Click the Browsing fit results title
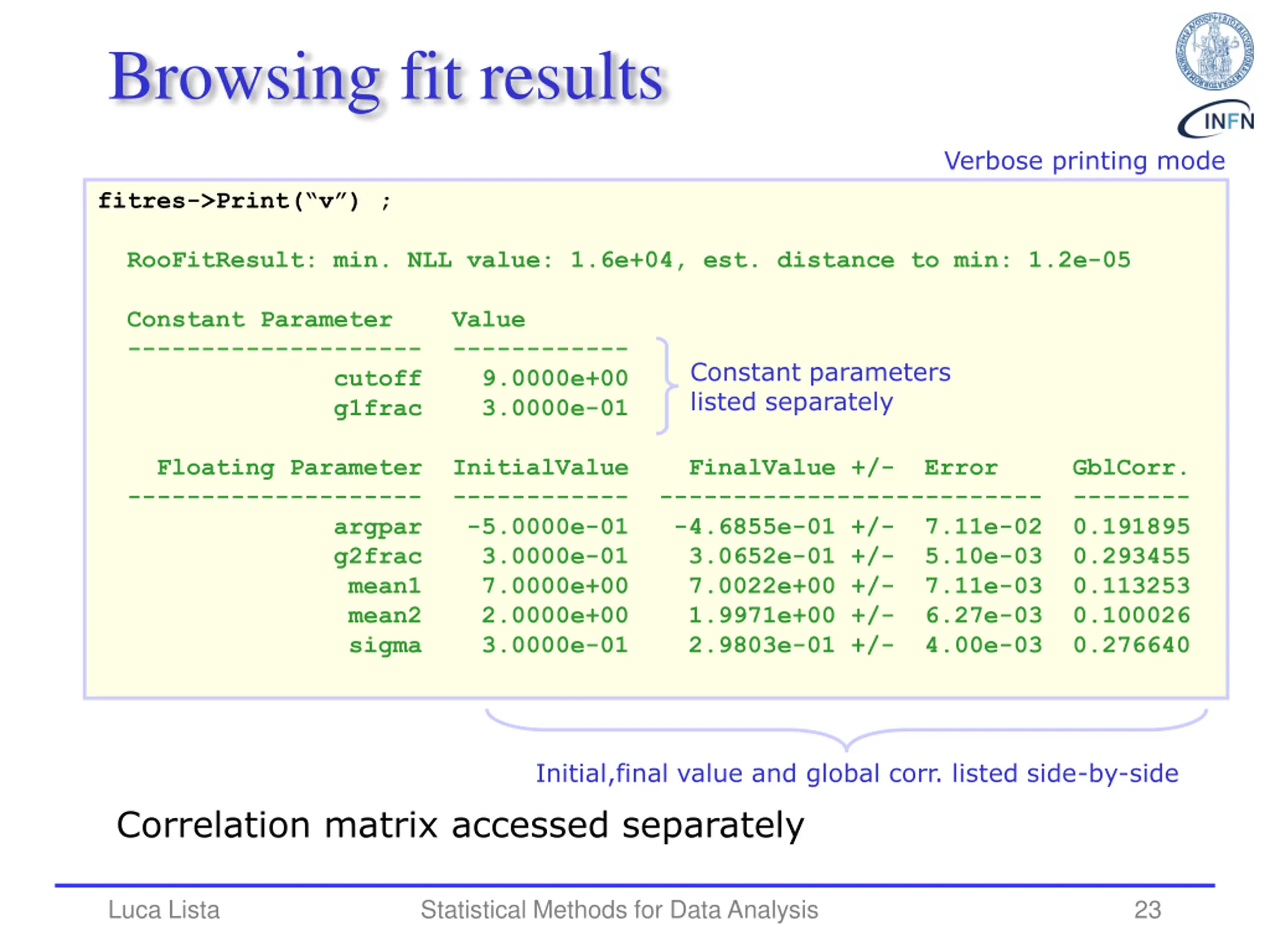Image resolution: width=1270 pixels, height=952 pixels. coord(385,77)
